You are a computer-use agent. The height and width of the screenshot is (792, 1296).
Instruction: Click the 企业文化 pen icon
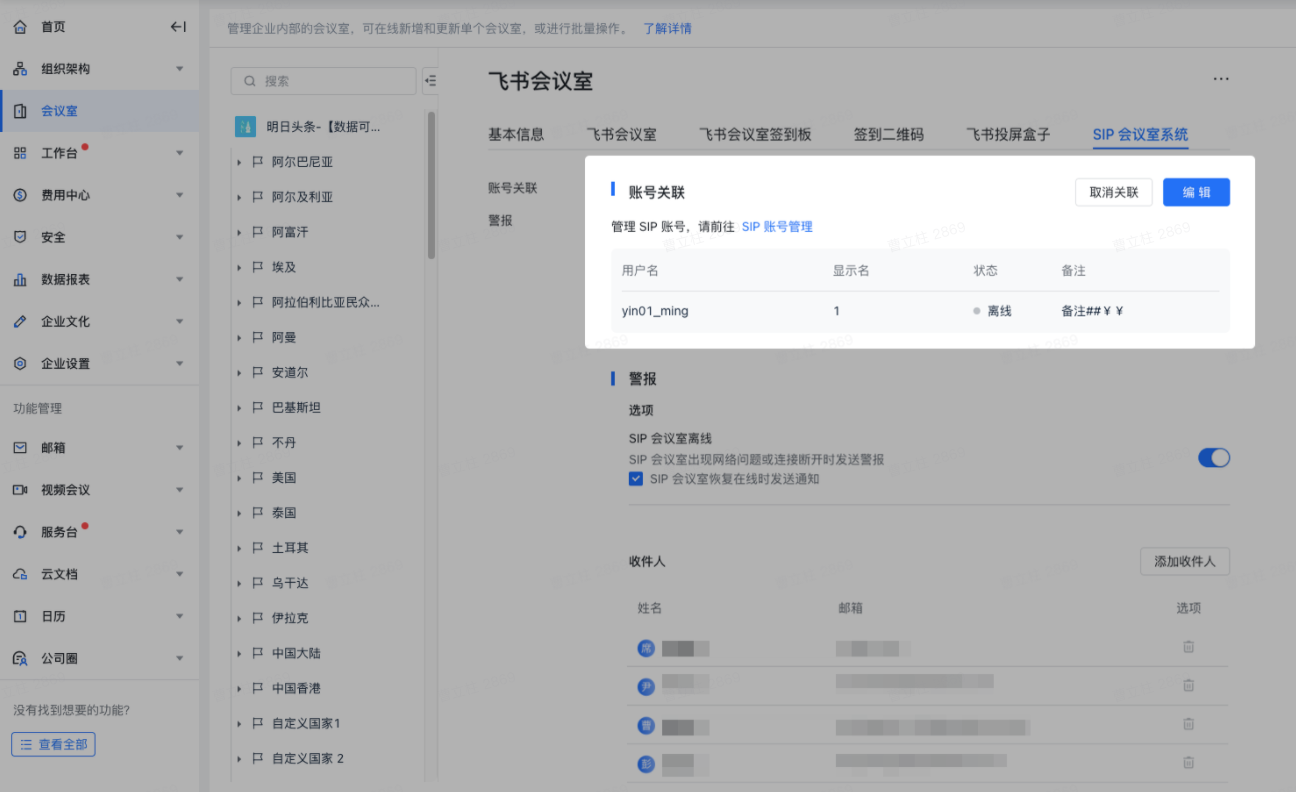(x=20, y=321)
